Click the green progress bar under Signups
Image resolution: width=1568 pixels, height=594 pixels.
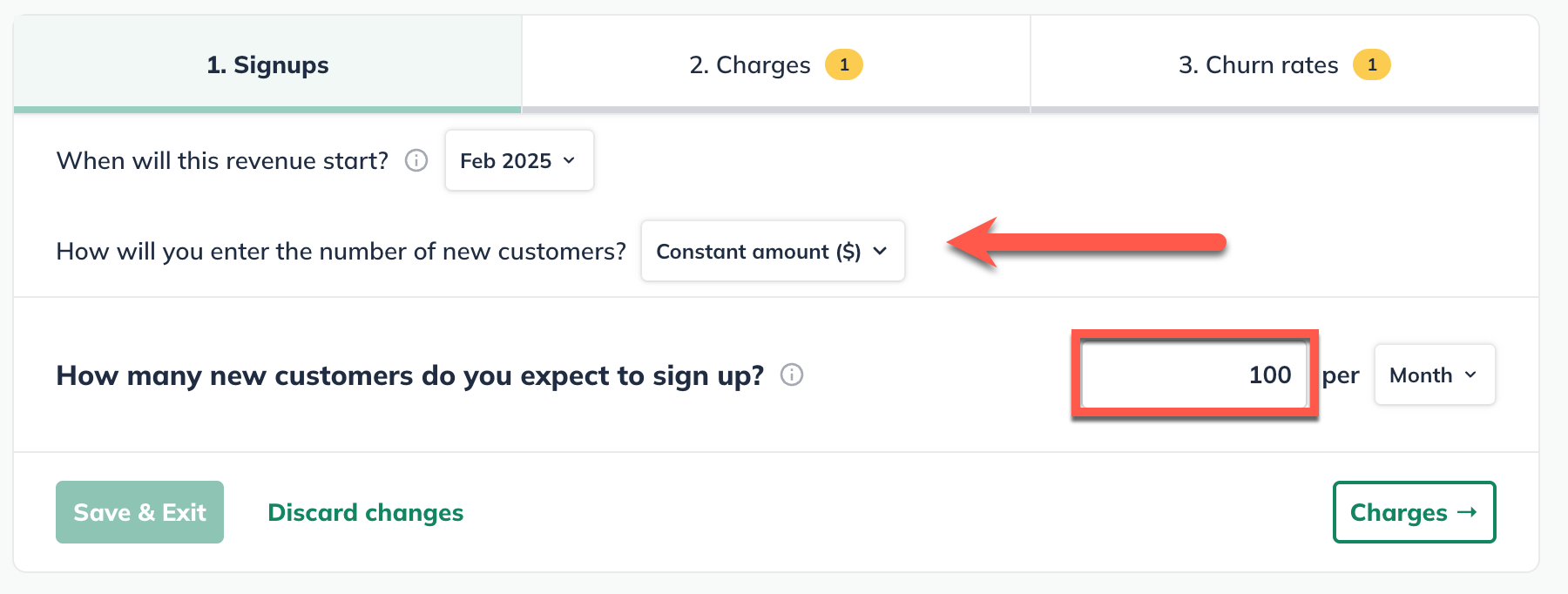[x=267, y=107]
